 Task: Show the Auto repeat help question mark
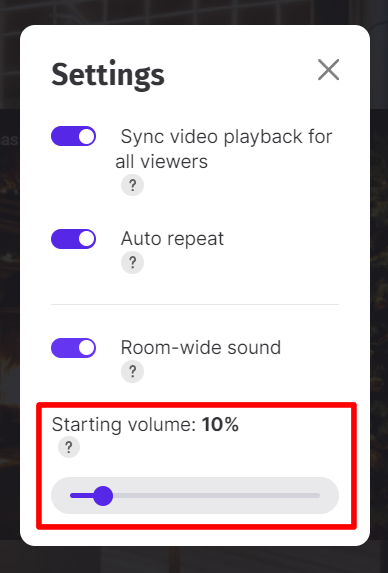(132, 262)
